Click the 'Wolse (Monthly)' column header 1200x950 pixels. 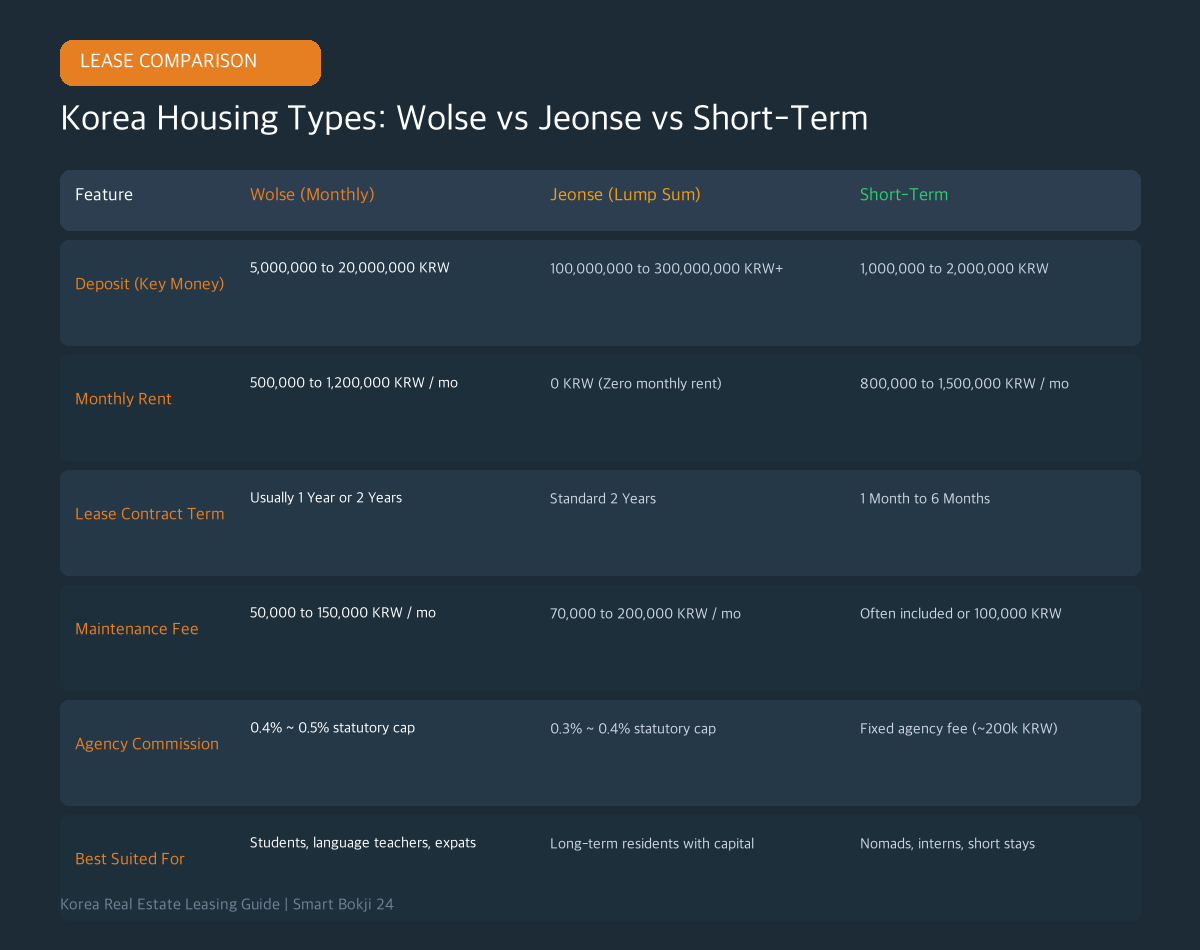point(312,195)
